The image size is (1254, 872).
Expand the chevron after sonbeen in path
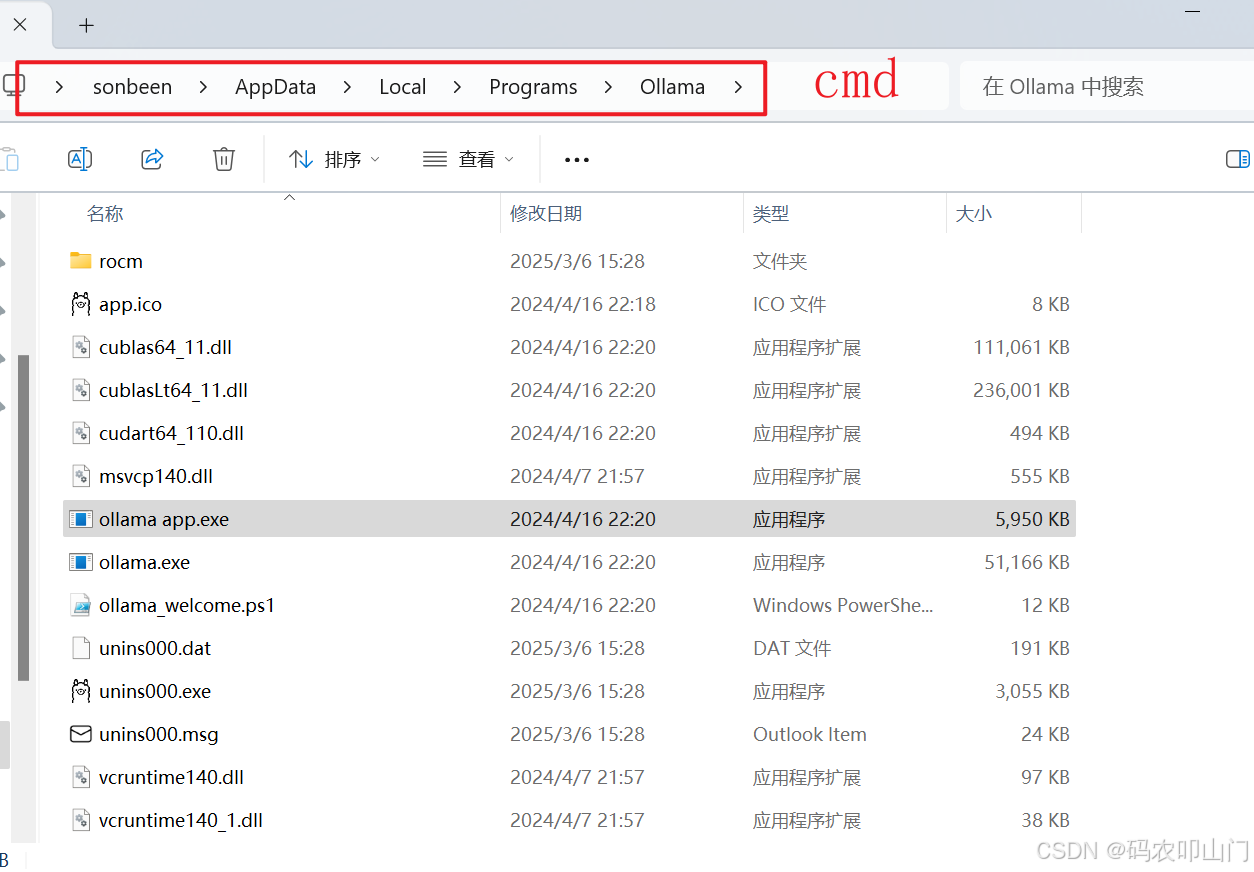point(203,87)
